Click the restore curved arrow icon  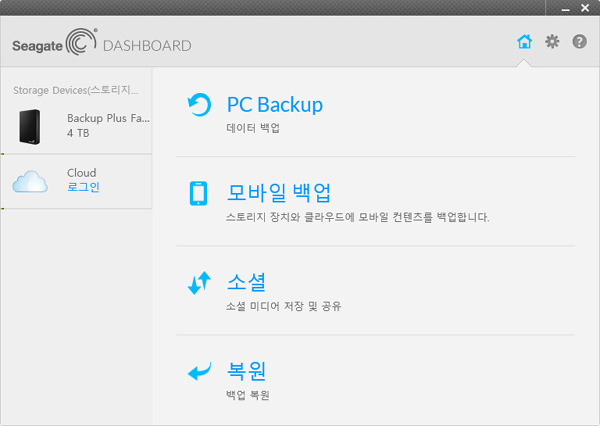(199, 371)
